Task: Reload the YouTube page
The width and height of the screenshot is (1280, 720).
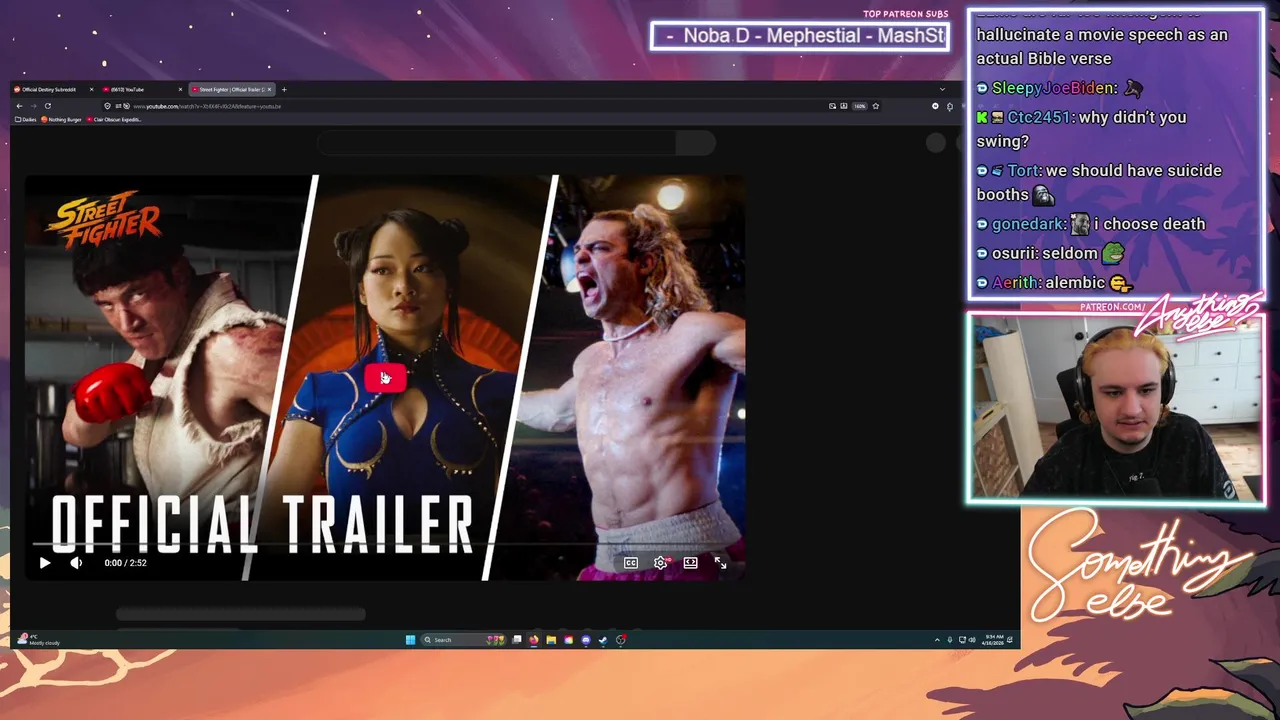Action: (48, 106)
